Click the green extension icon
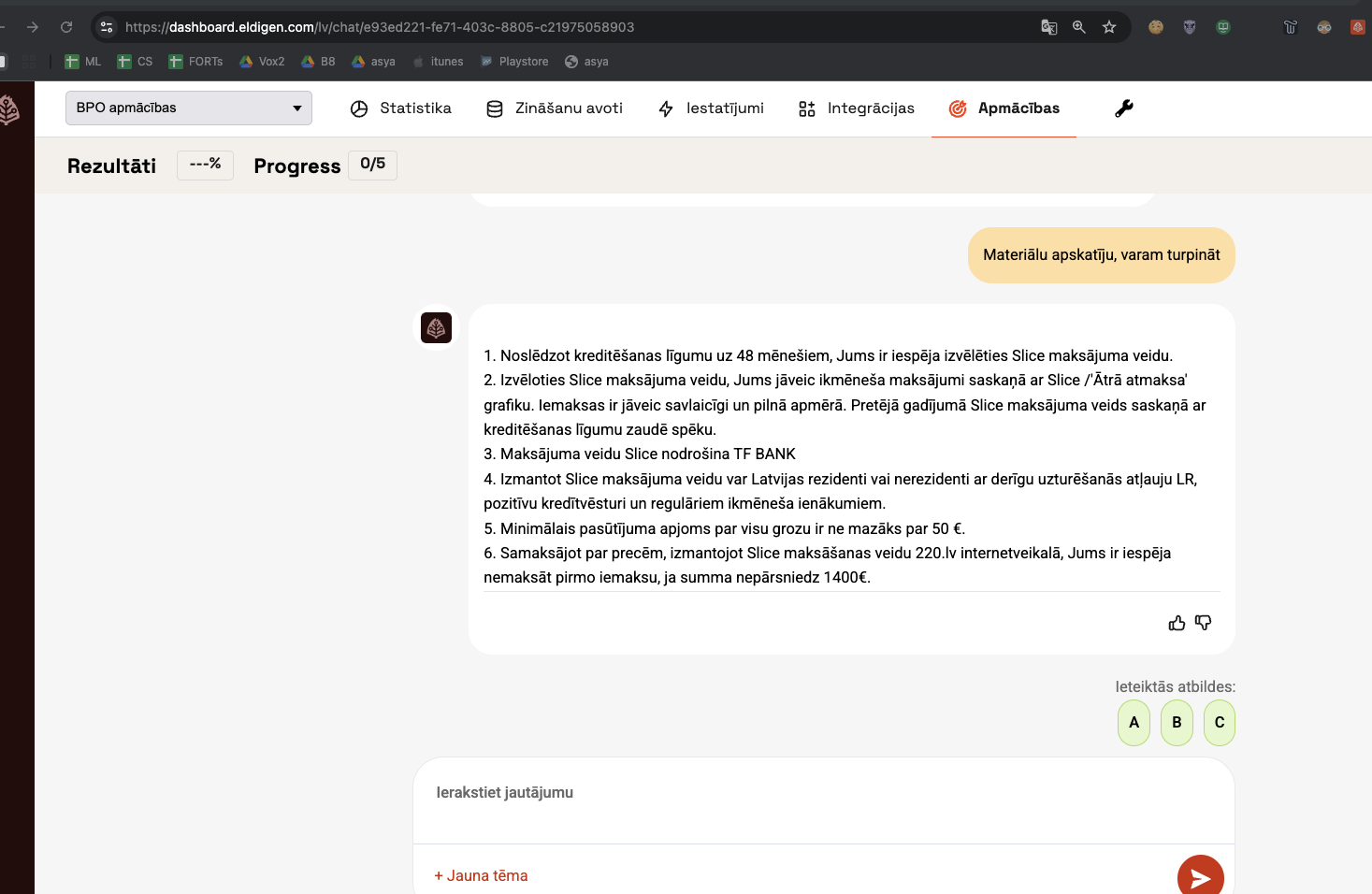1372x894 pixels. (x=1223, y=27)
